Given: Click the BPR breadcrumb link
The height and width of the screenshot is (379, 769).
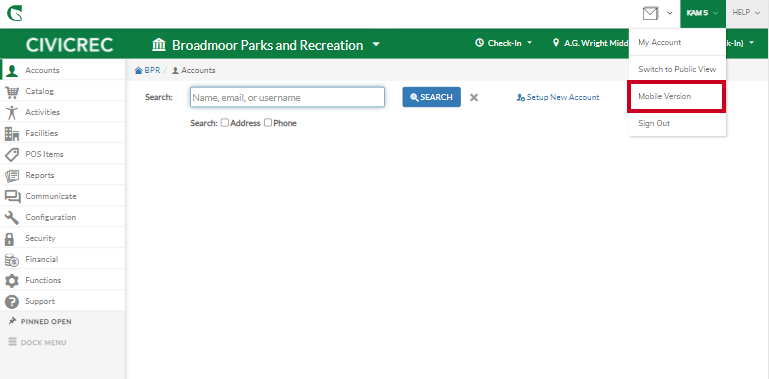Looking at the screenshot, I should coord(152,71).
